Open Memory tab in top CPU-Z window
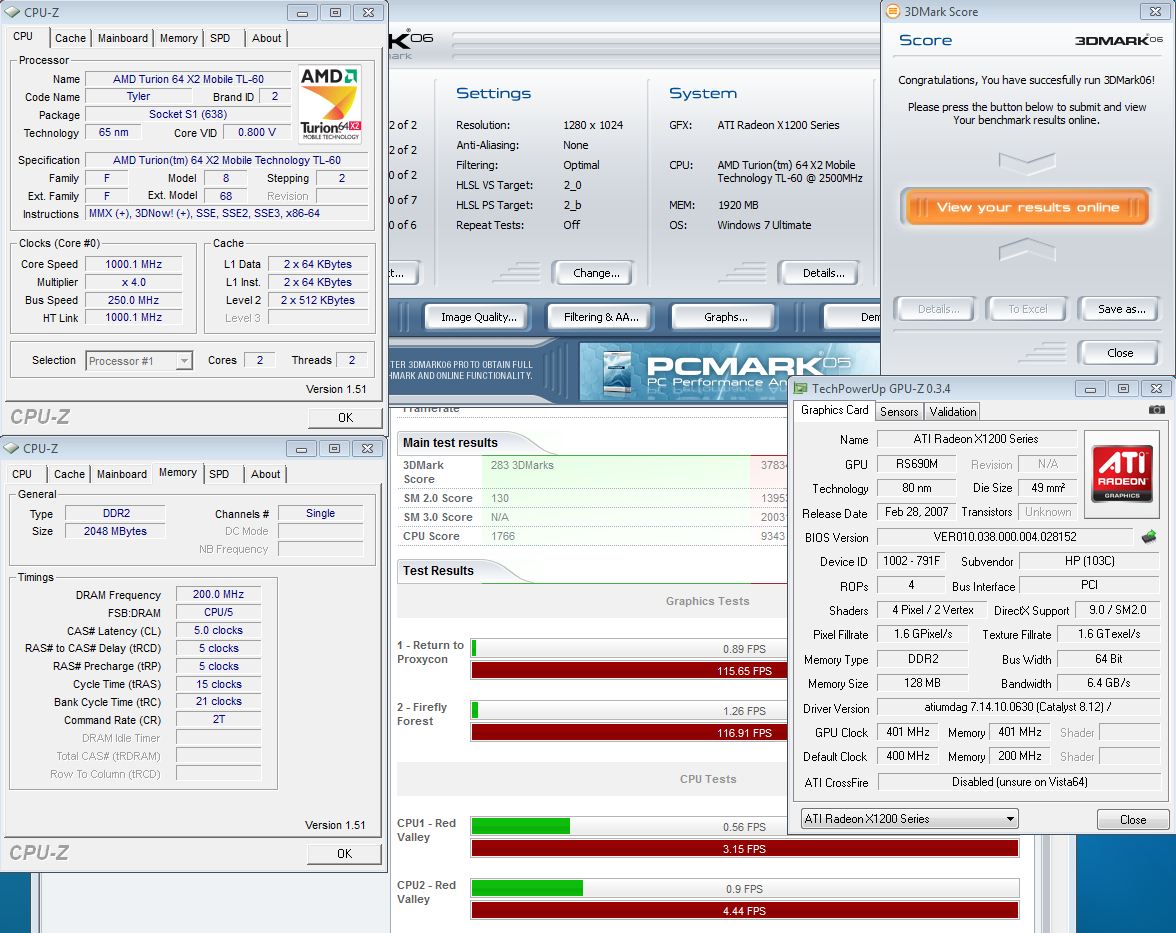This screenshot has width=1176, height=933. (x=178, y=38)
